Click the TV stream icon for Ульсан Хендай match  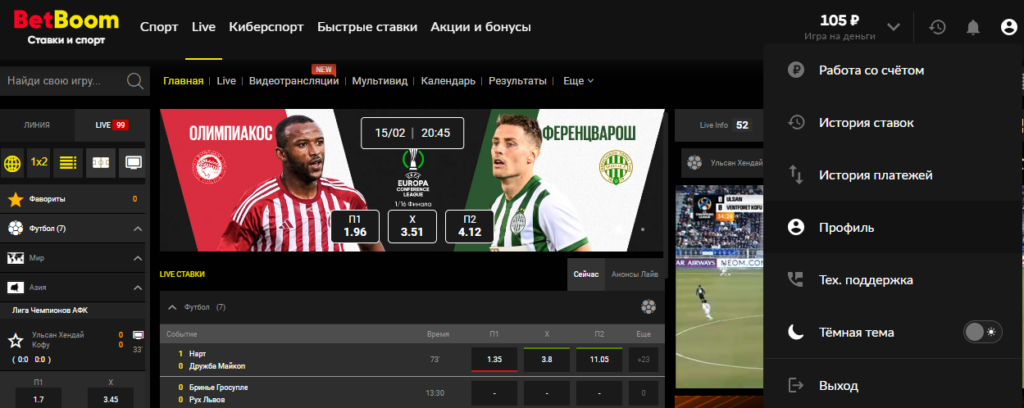point(138,335)
